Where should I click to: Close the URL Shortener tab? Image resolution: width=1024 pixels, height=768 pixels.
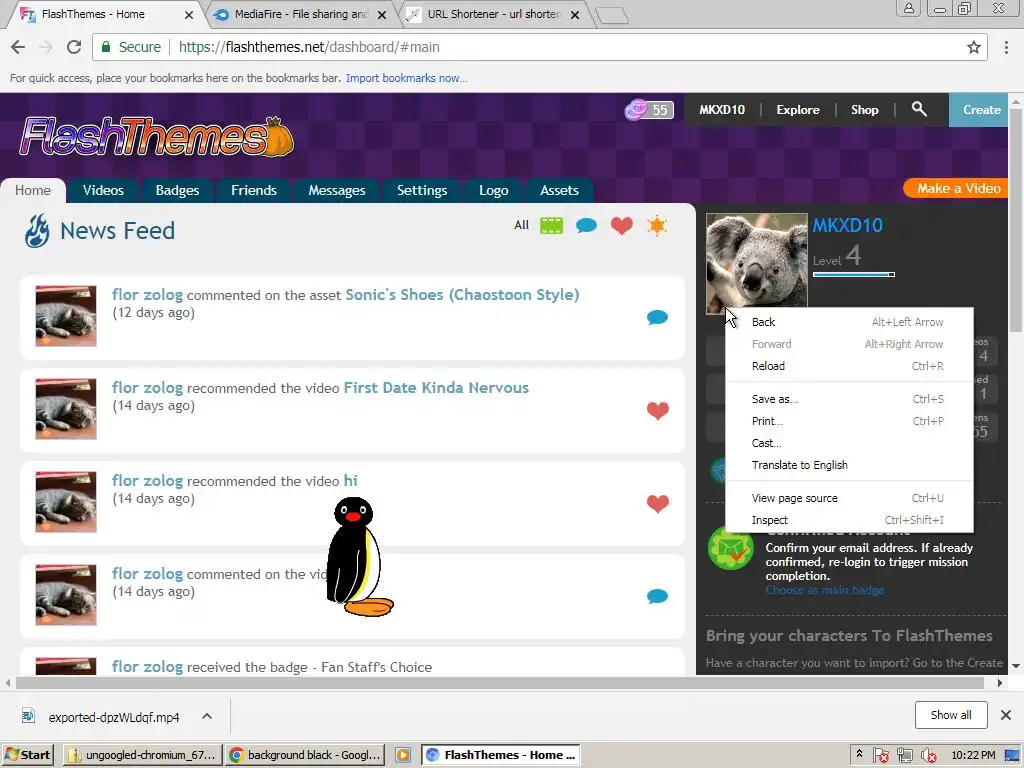tap(575, 14)
